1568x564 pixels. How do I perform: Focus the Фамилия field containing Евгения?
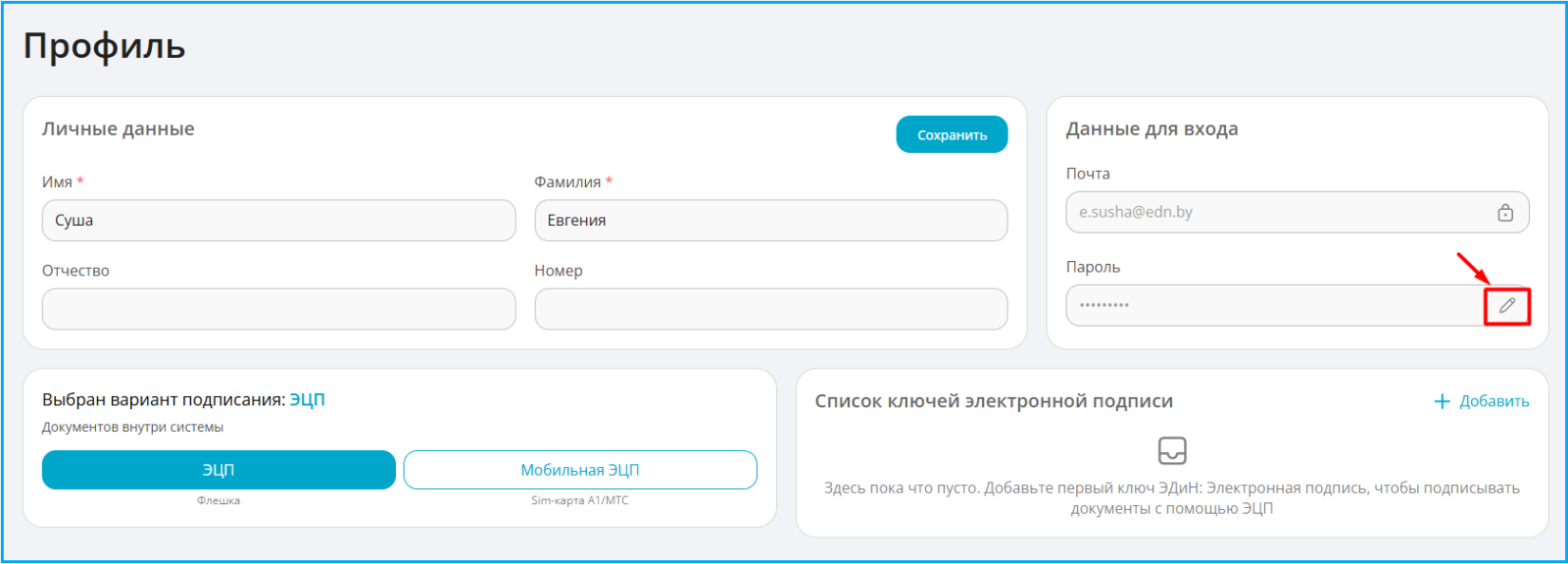[x=771, y=221]
